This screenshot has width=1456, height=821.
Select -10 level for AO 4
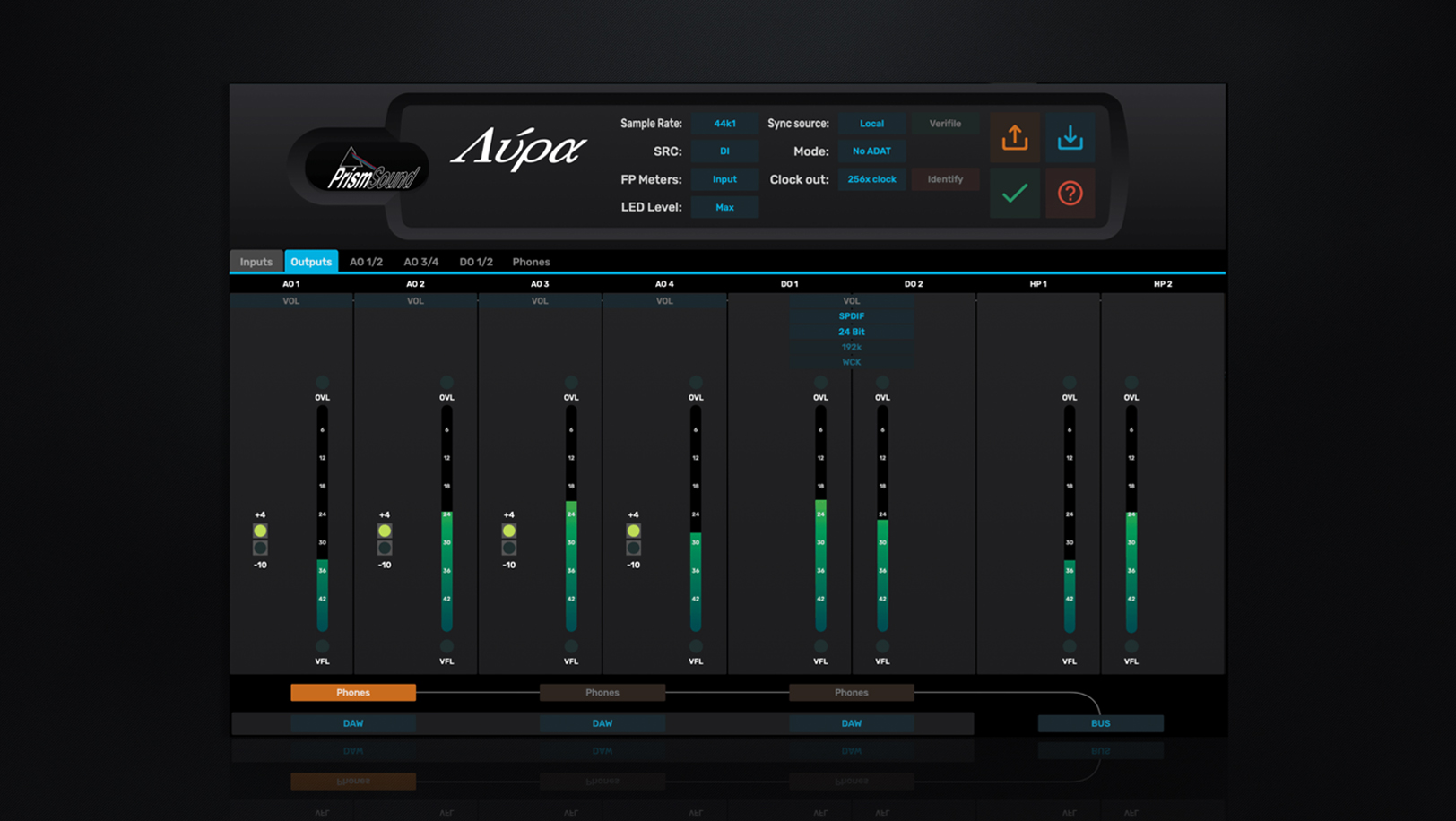[634, 548]
